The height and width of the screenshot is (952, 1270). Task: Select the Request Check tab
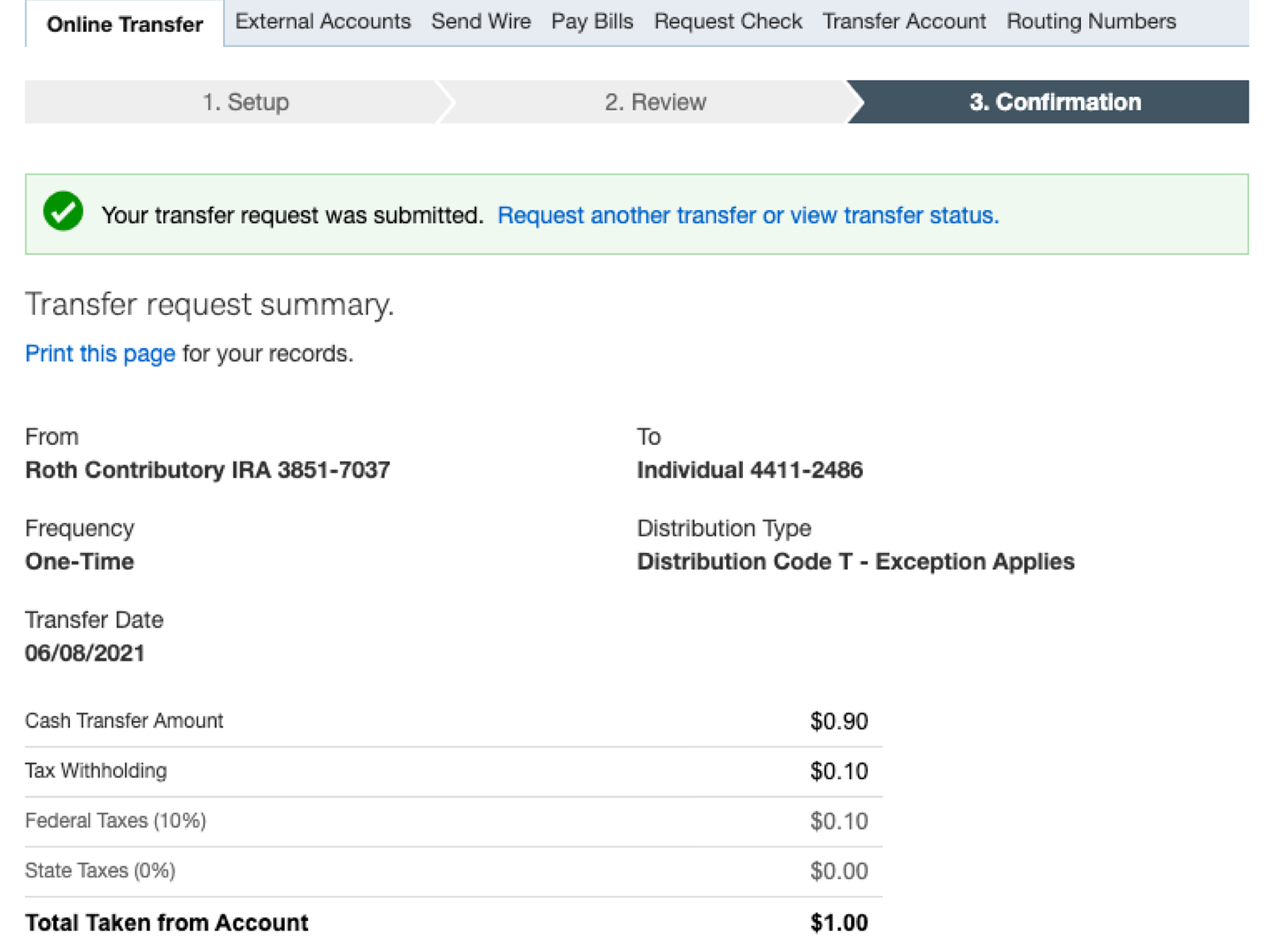click(728, 21)
